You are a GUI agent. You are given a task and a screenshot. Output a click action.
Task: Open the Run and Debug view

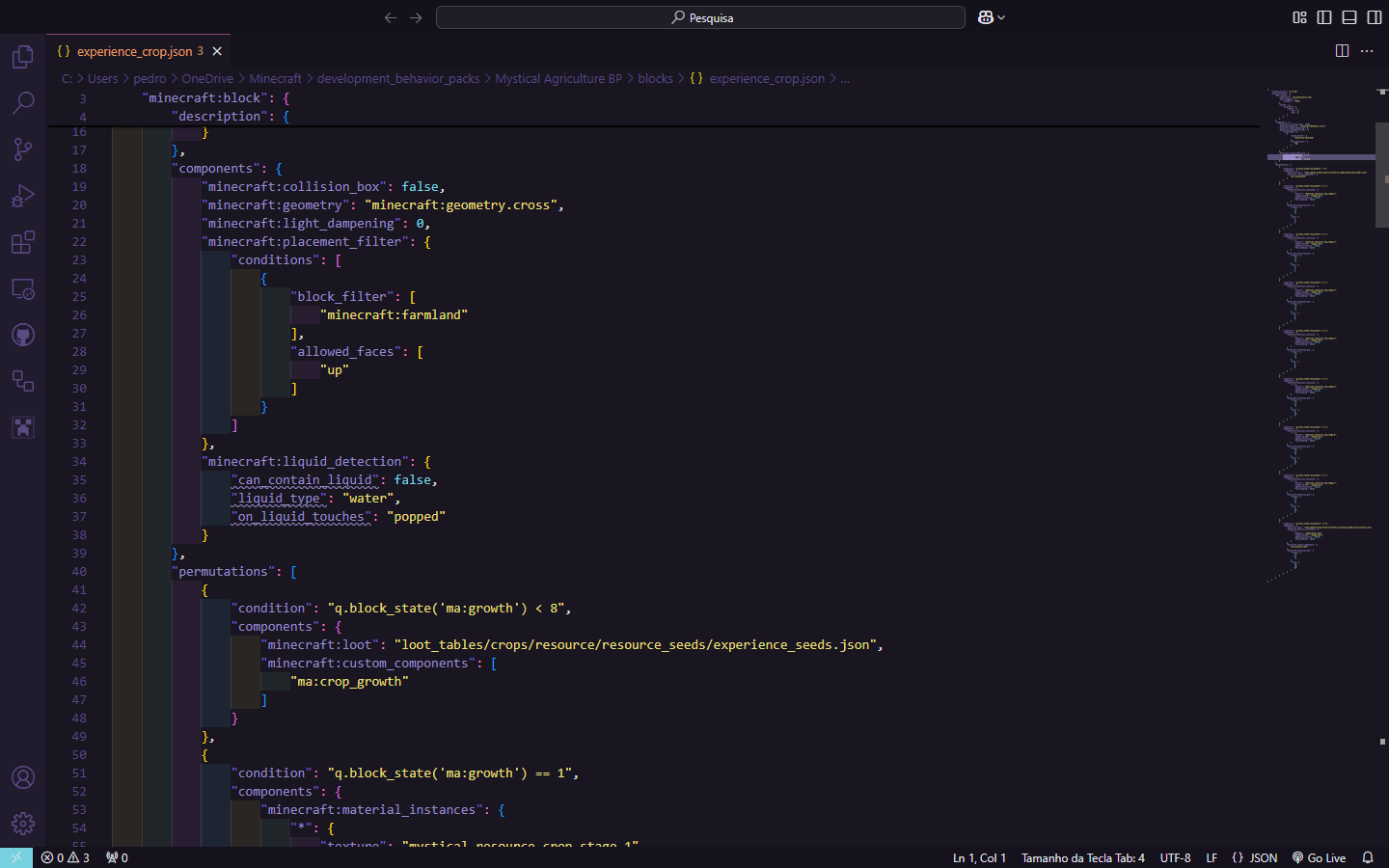click(23, 196)
